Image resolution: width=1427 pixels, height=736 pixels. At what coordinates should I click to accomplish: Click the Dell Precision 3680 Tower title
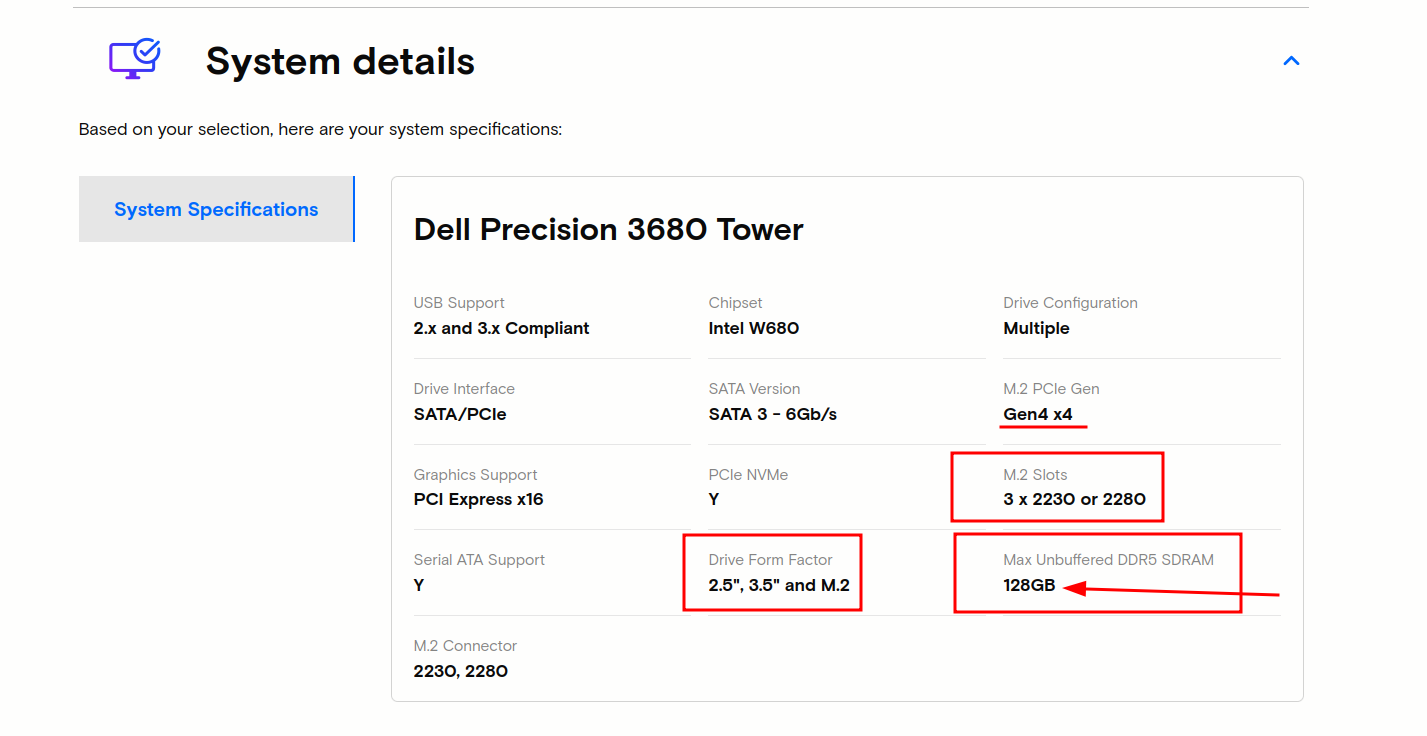pos(608,230)
